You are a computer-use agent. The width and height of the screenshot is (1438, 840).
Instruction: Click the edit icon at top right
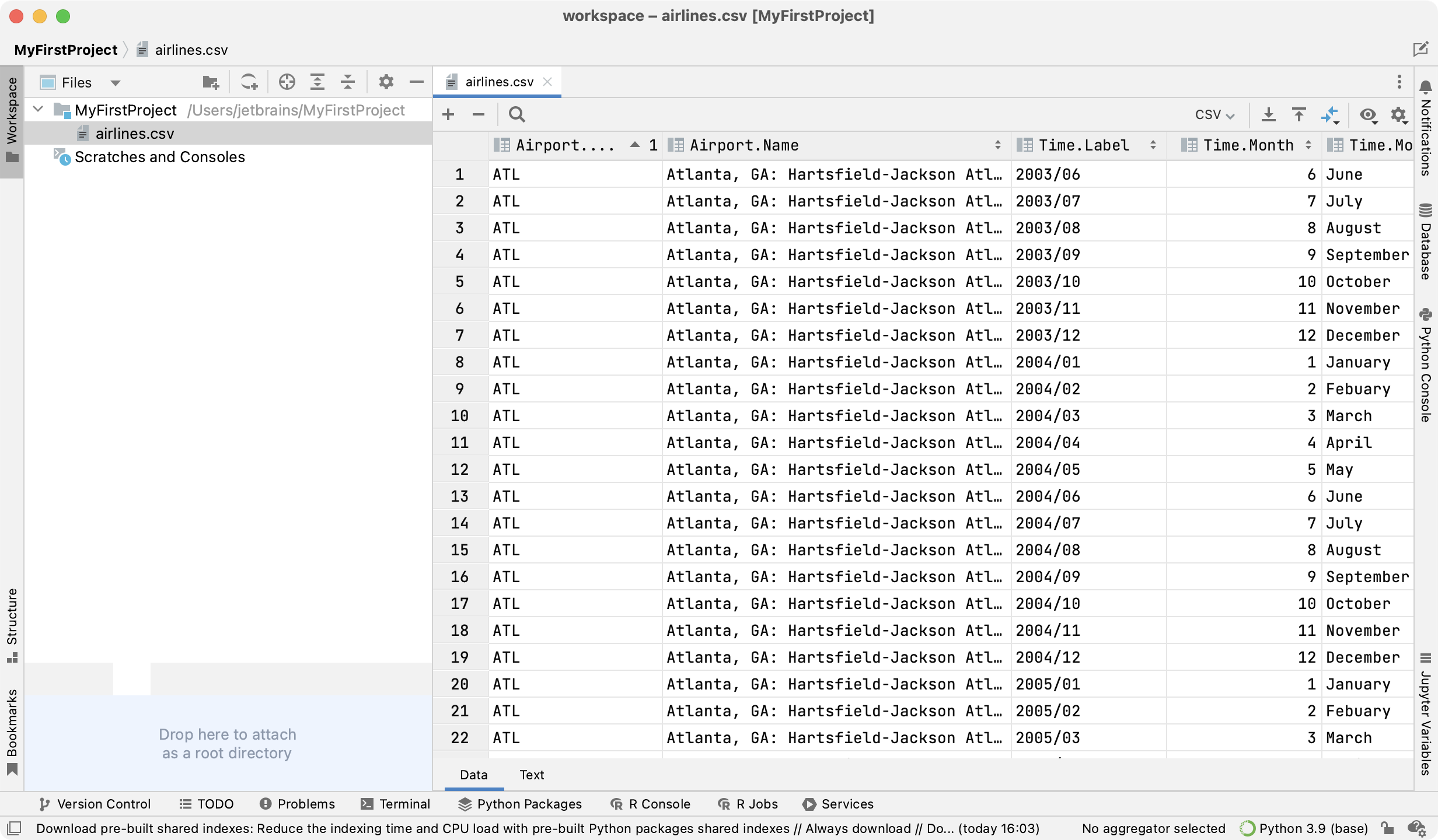click(1420, 50)
